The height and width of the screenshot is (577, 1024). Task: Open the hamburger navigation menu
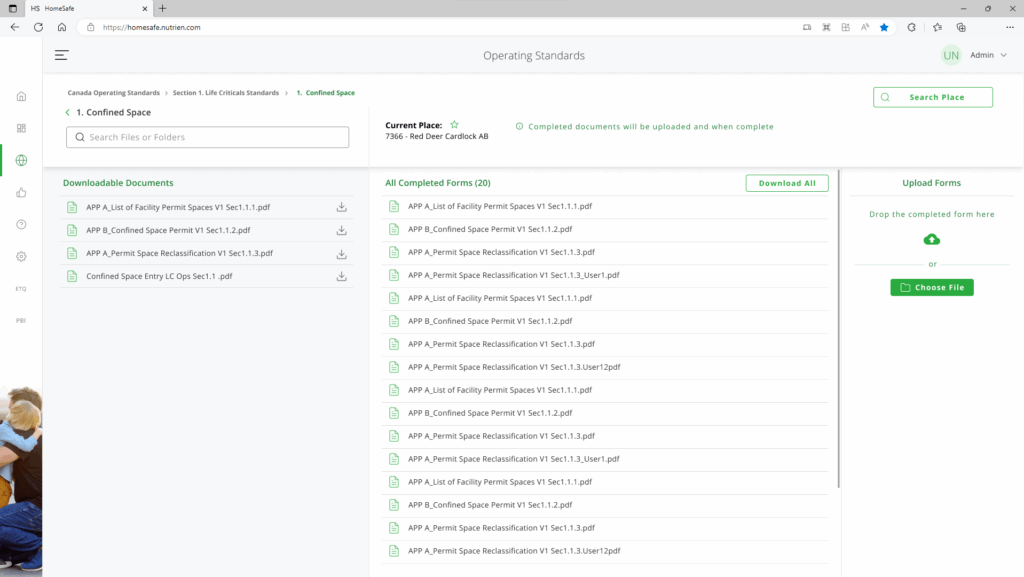coord(62,56)
